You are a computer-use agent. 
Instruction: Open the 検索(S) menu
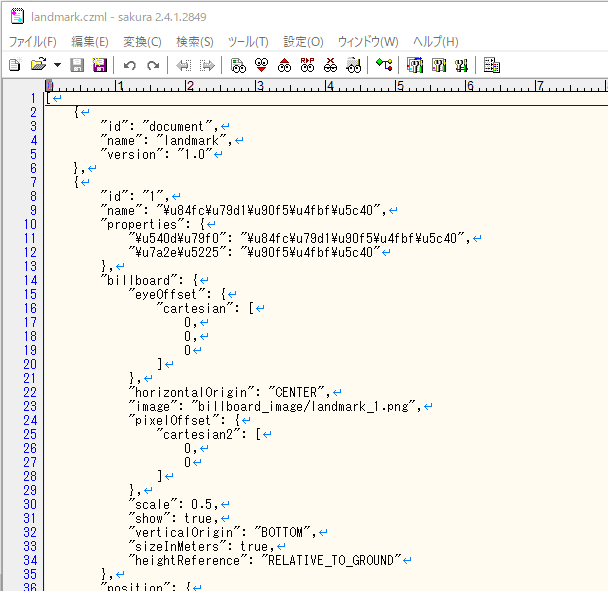194,42
